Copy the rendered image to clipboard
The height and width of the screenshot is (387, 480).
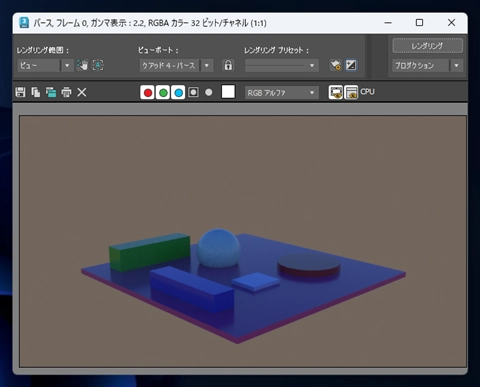[x=36, y=92]
